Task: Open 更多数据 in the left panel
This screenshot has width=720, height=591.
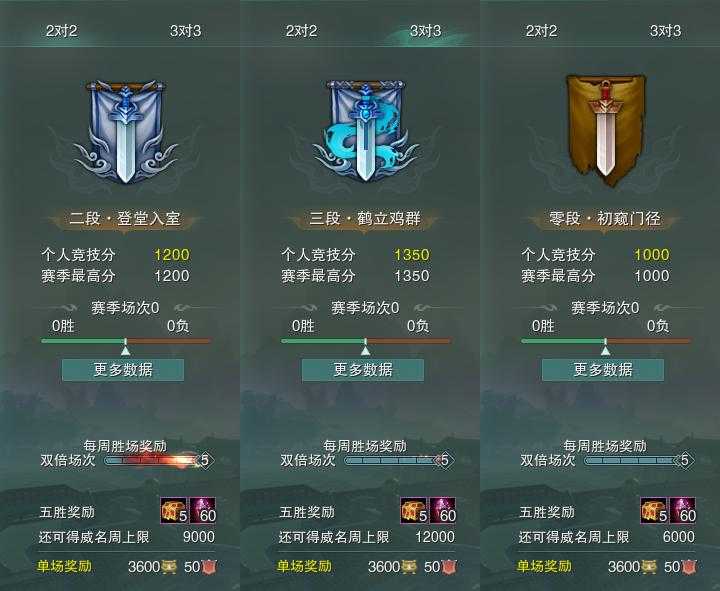Action: click(123, 370)
